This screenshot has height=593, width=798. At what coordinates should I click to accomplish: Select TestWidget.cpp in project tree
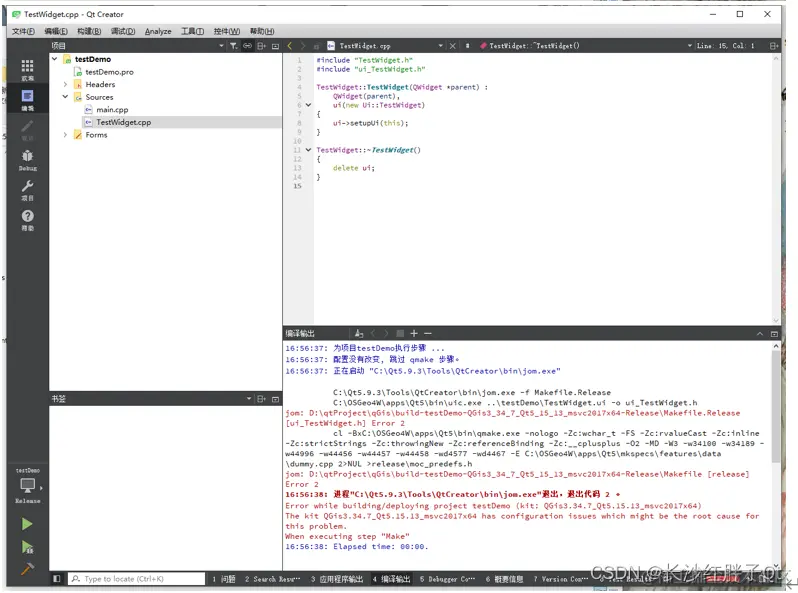pyautogui.click(x=123, y=122)
